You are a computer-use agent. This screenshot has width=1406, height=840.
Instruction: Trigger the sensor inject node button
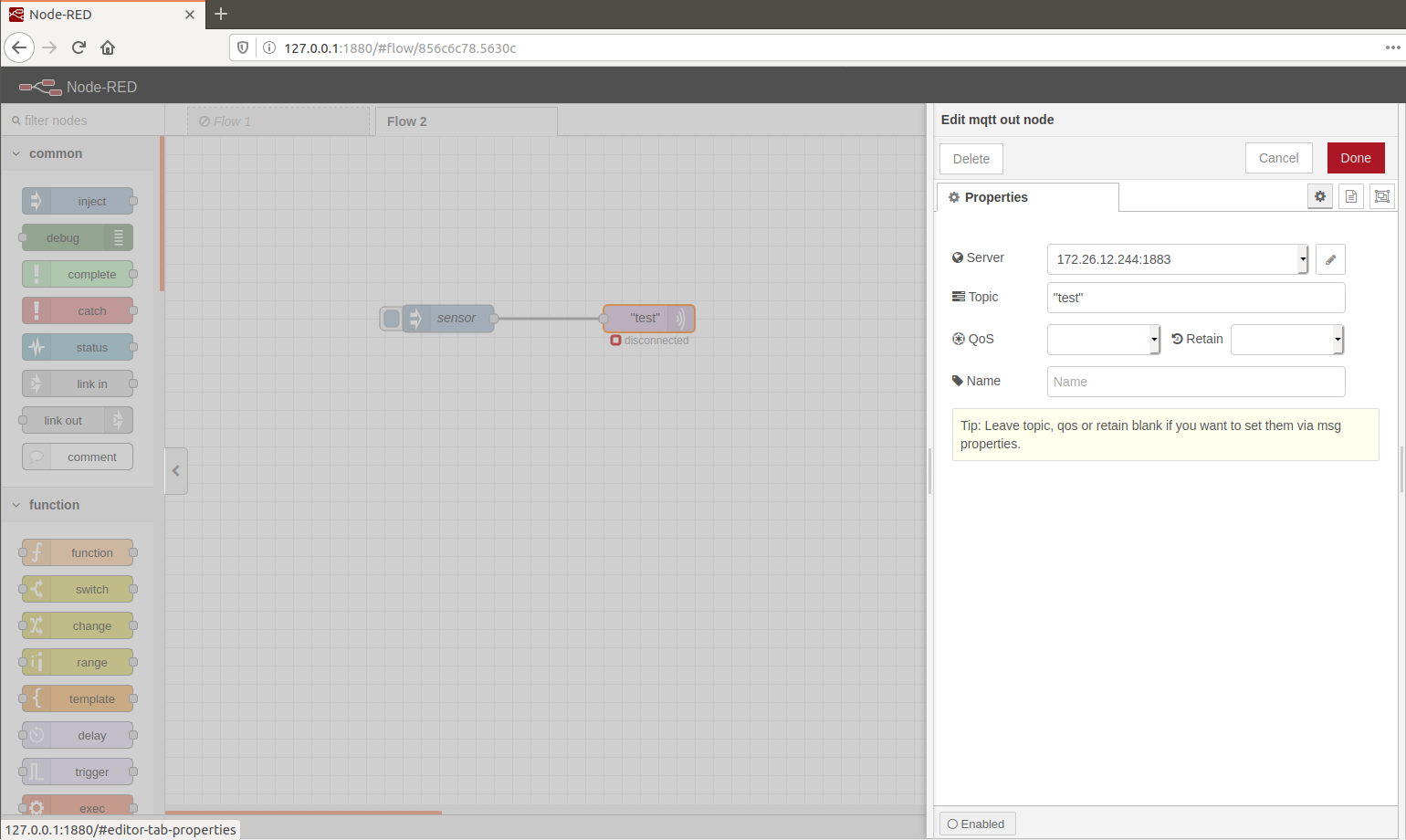click(x=392, y=318)
